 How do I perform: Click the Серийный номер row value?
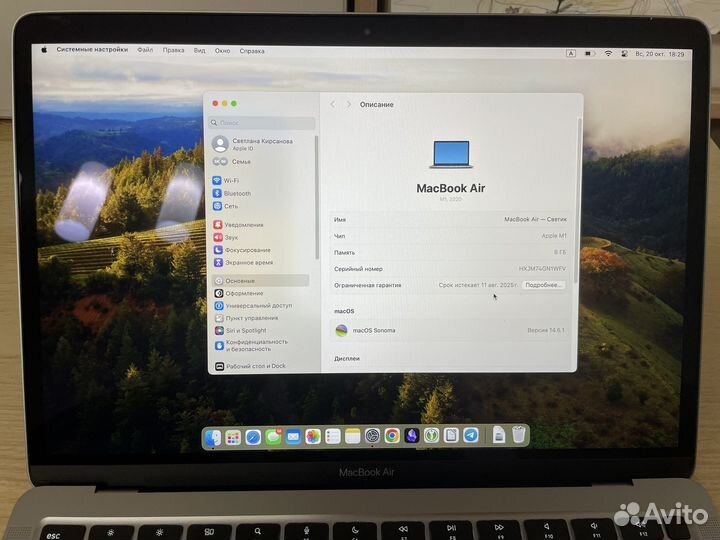point(542,269)
